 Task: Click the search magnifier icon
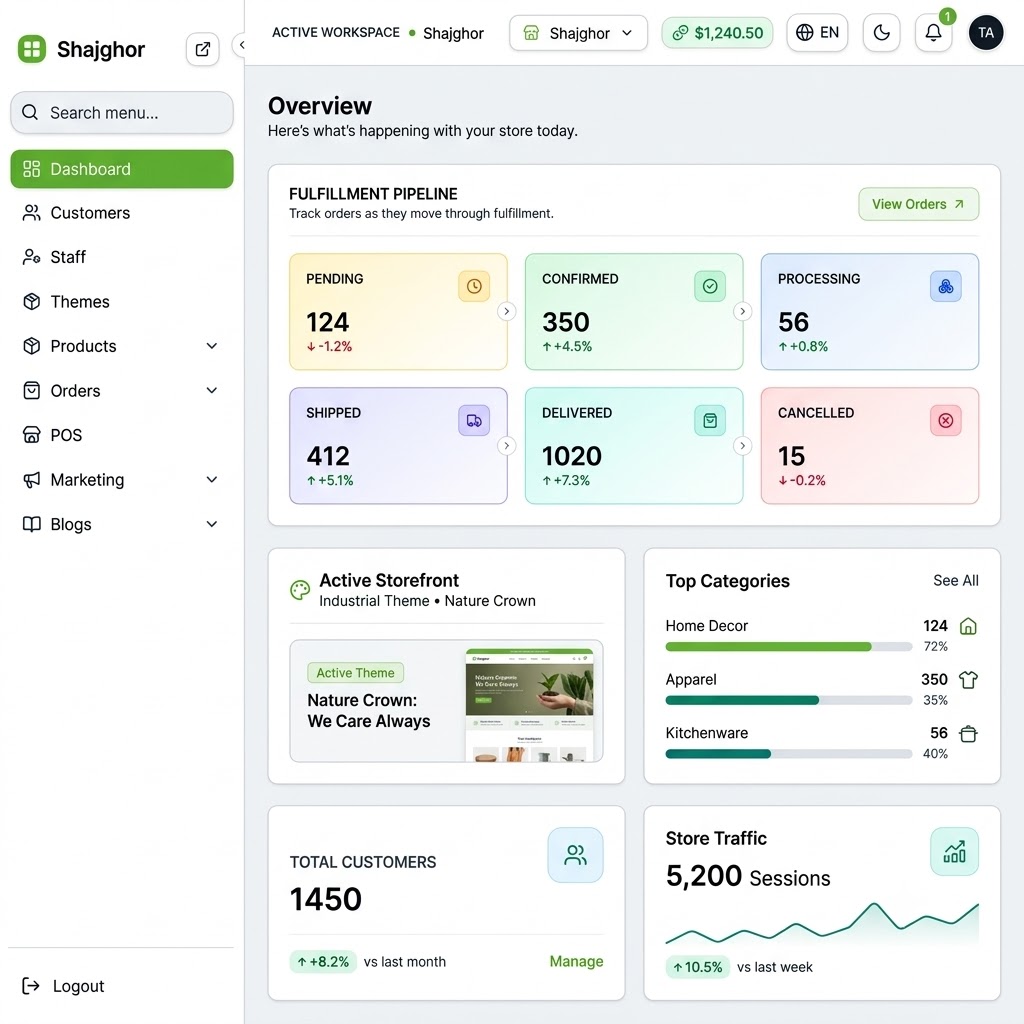30,112
